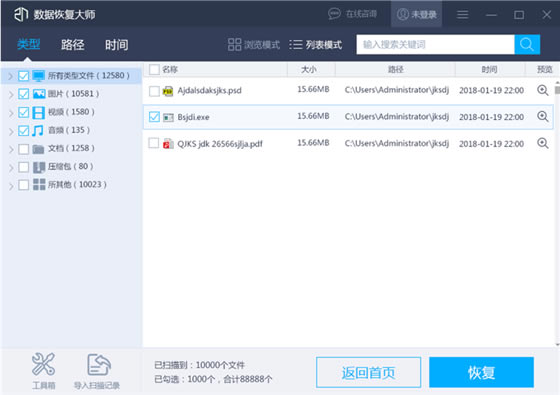The image size is (560, 395).
Task: Expand the compressed packages (压缩包 80) node
Action: pyautogui.click(x=11, y=167)
